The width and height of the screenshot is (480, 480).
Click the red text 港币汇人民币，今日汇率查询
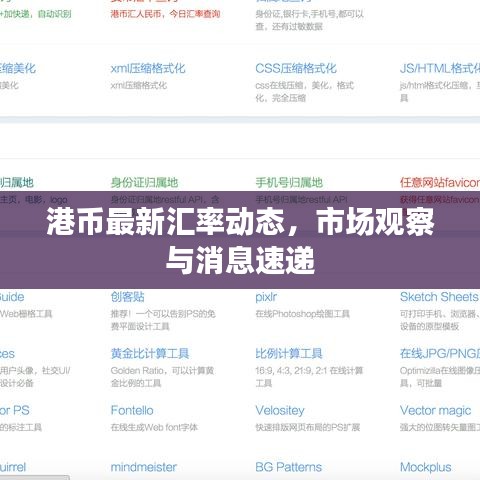pos(165,14)
